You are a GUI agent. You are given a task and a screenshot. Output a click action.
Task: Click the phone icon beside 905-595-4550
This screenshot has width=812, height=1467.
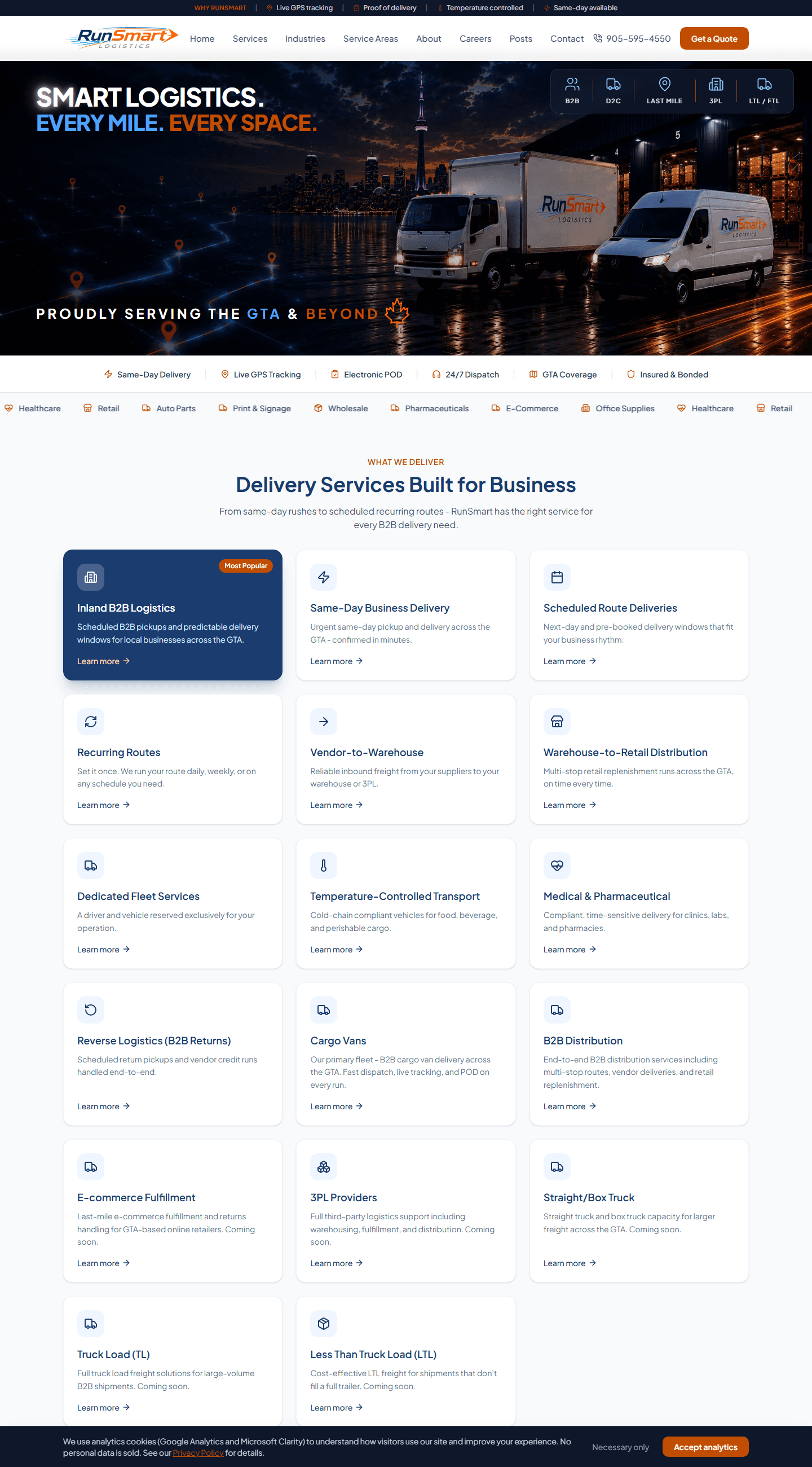click(598, 38)
